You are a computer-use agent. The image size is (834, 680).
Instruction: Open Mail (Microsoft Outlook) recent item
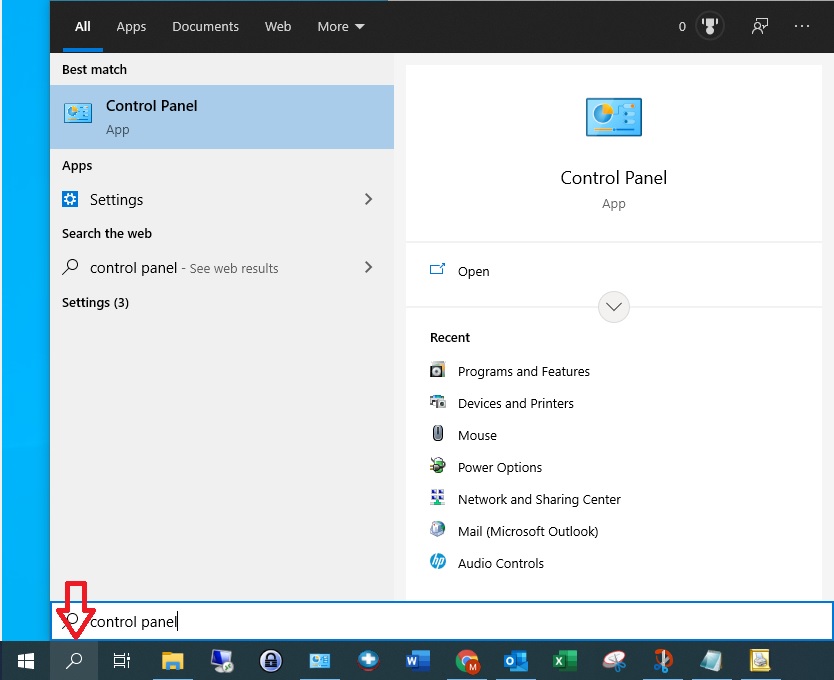coord(528,531)
